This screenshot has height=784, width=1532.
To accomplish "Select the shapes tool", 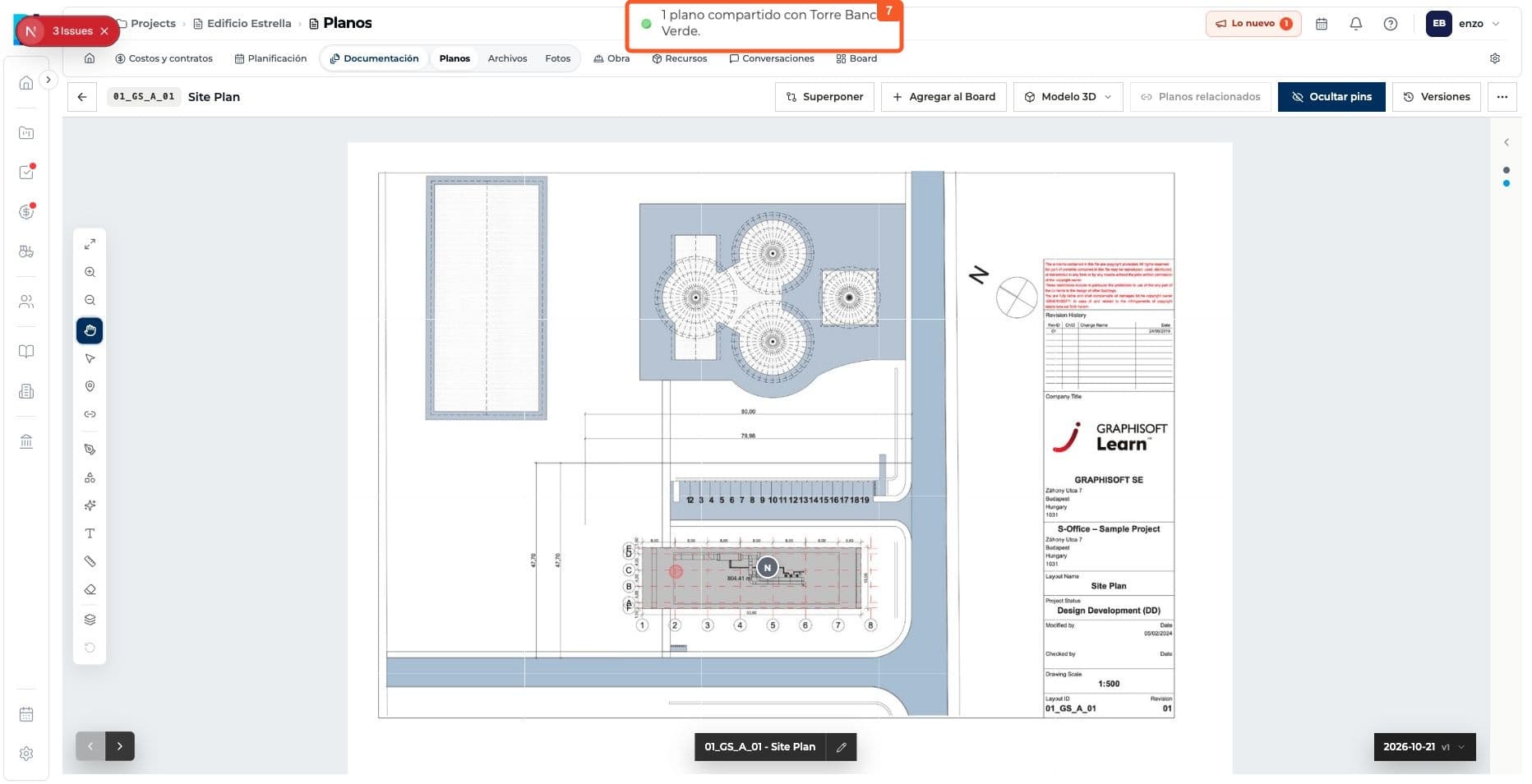I will pyautogui.click(x=90, y=477).
